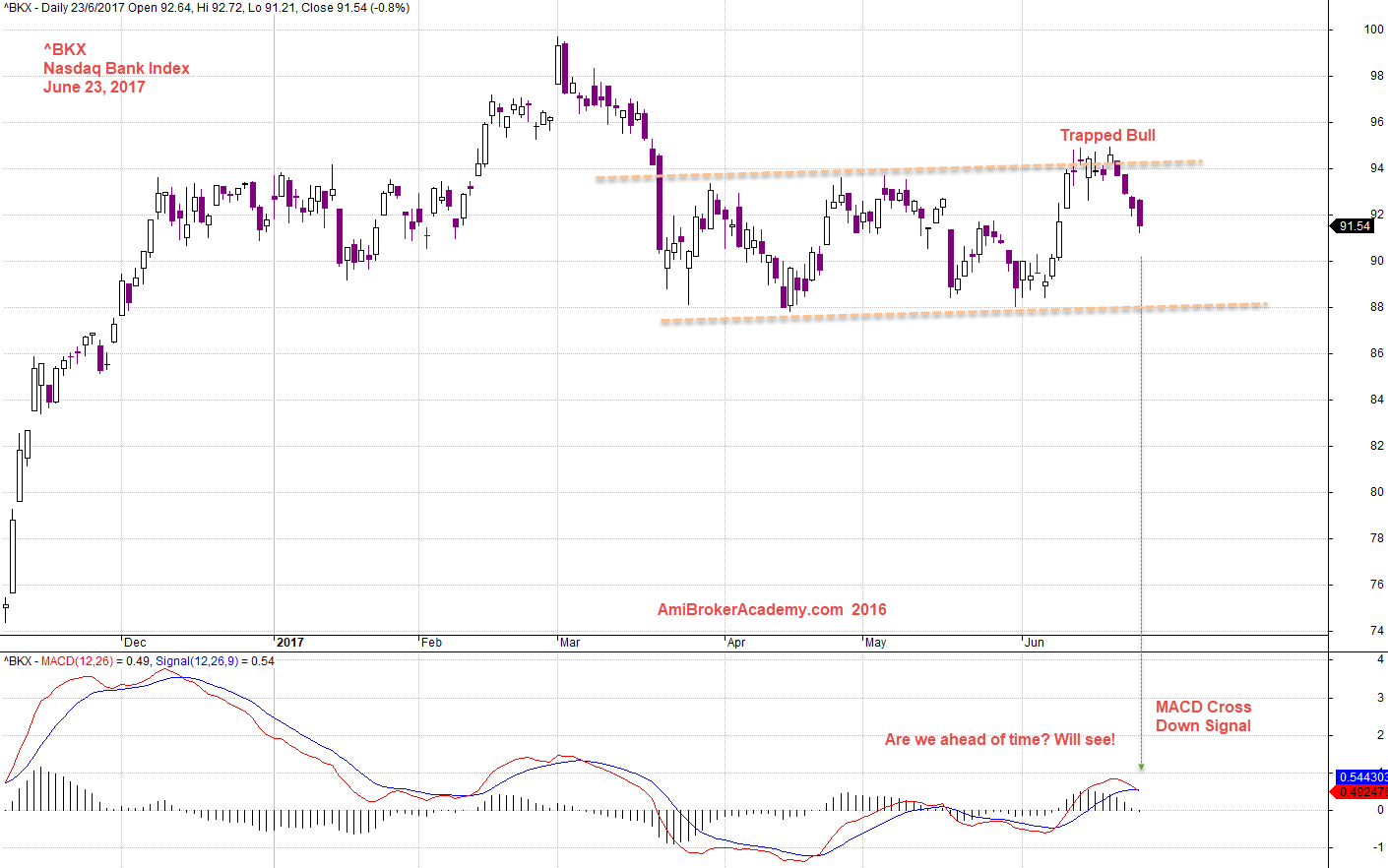Click the MACD axis label -1
This screenshot has width=1388, height=868.
click(1378, 847)
